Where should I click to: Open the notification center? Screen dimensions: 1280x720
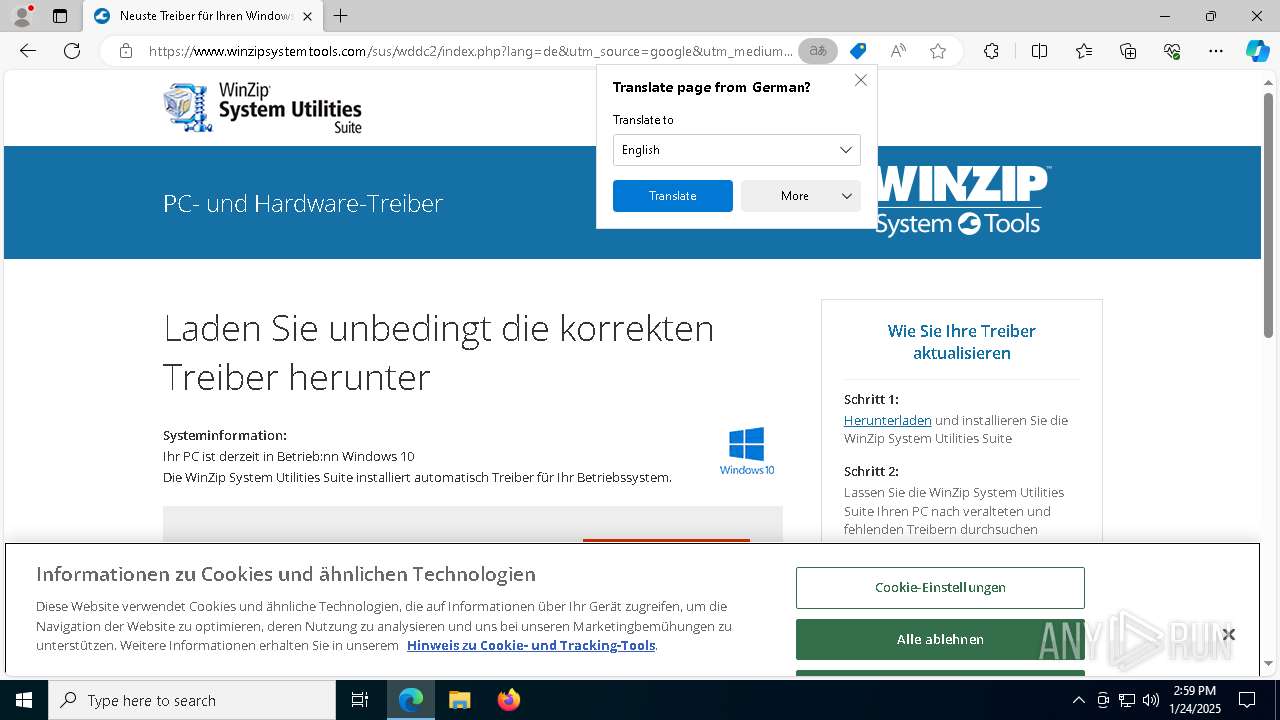pyautogui.click(x=1247, y=700)
